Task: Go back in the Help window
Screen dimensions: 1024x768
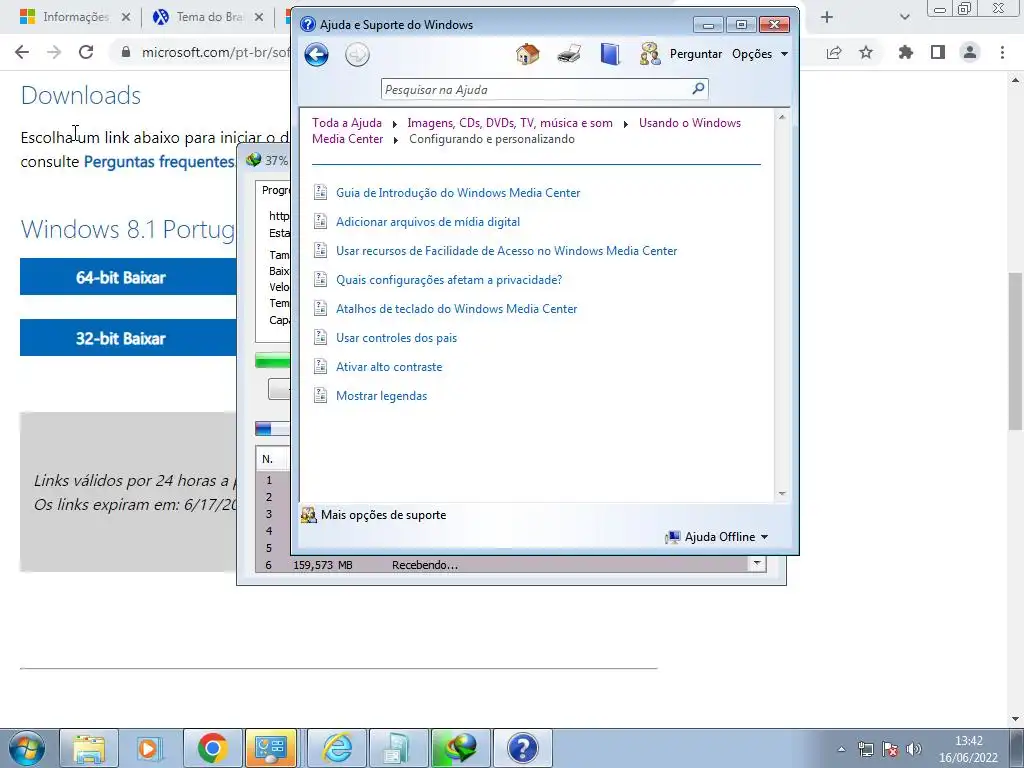Action: tap(316, 54)
